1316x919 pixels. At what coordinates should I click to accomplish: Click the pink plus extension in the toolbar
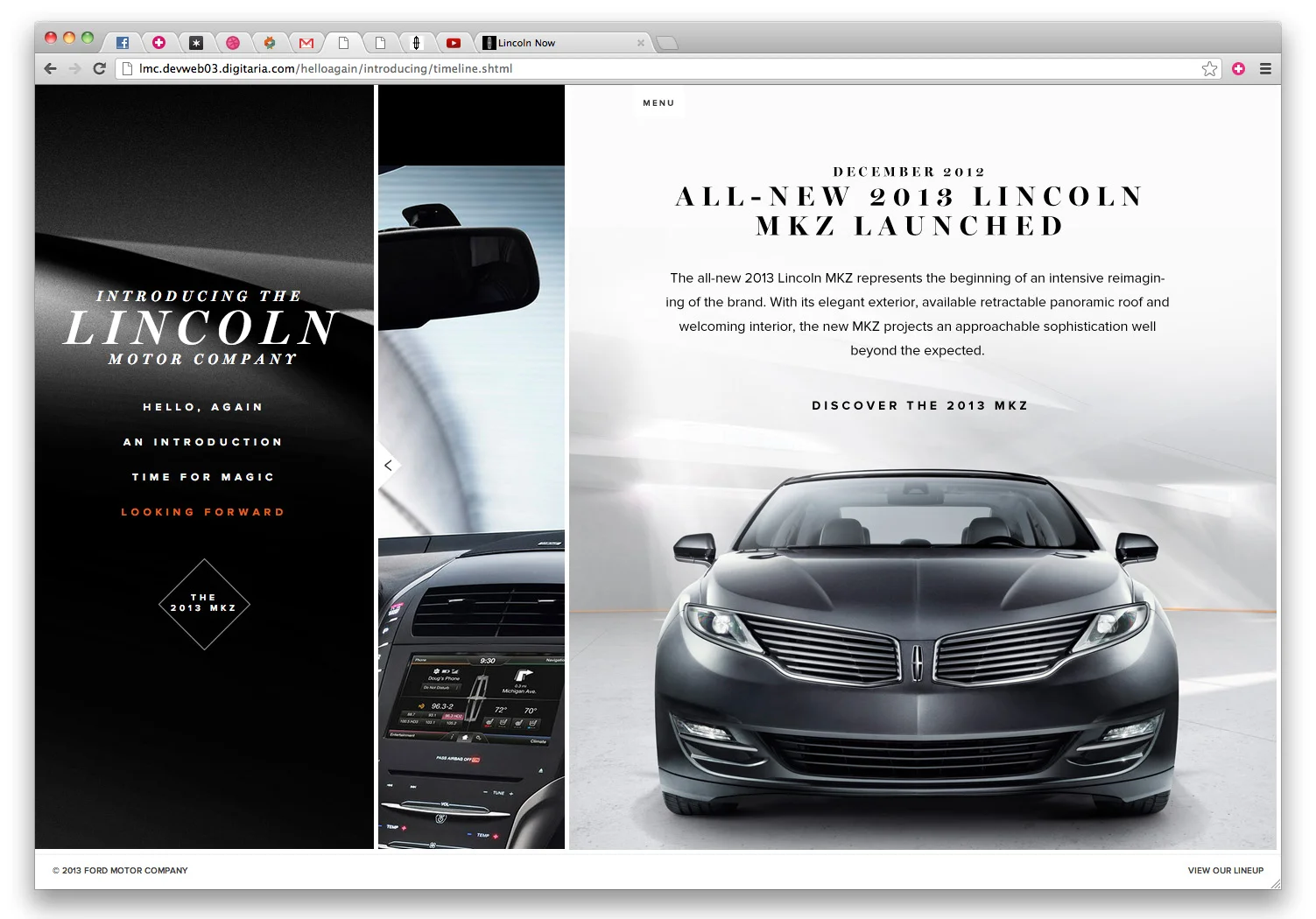coord(1238,68)
